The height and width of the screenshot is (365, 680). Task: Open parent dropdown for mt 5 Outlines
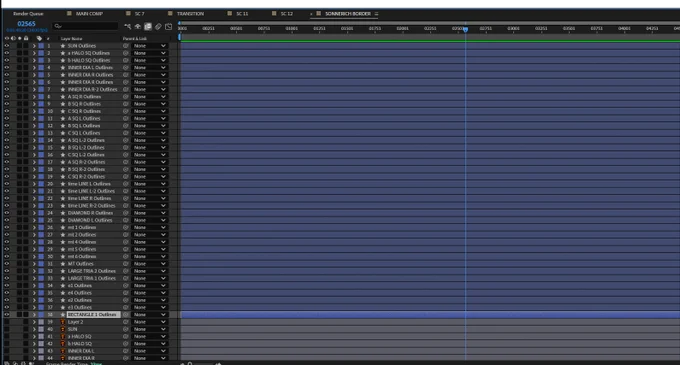pos(149,249)
